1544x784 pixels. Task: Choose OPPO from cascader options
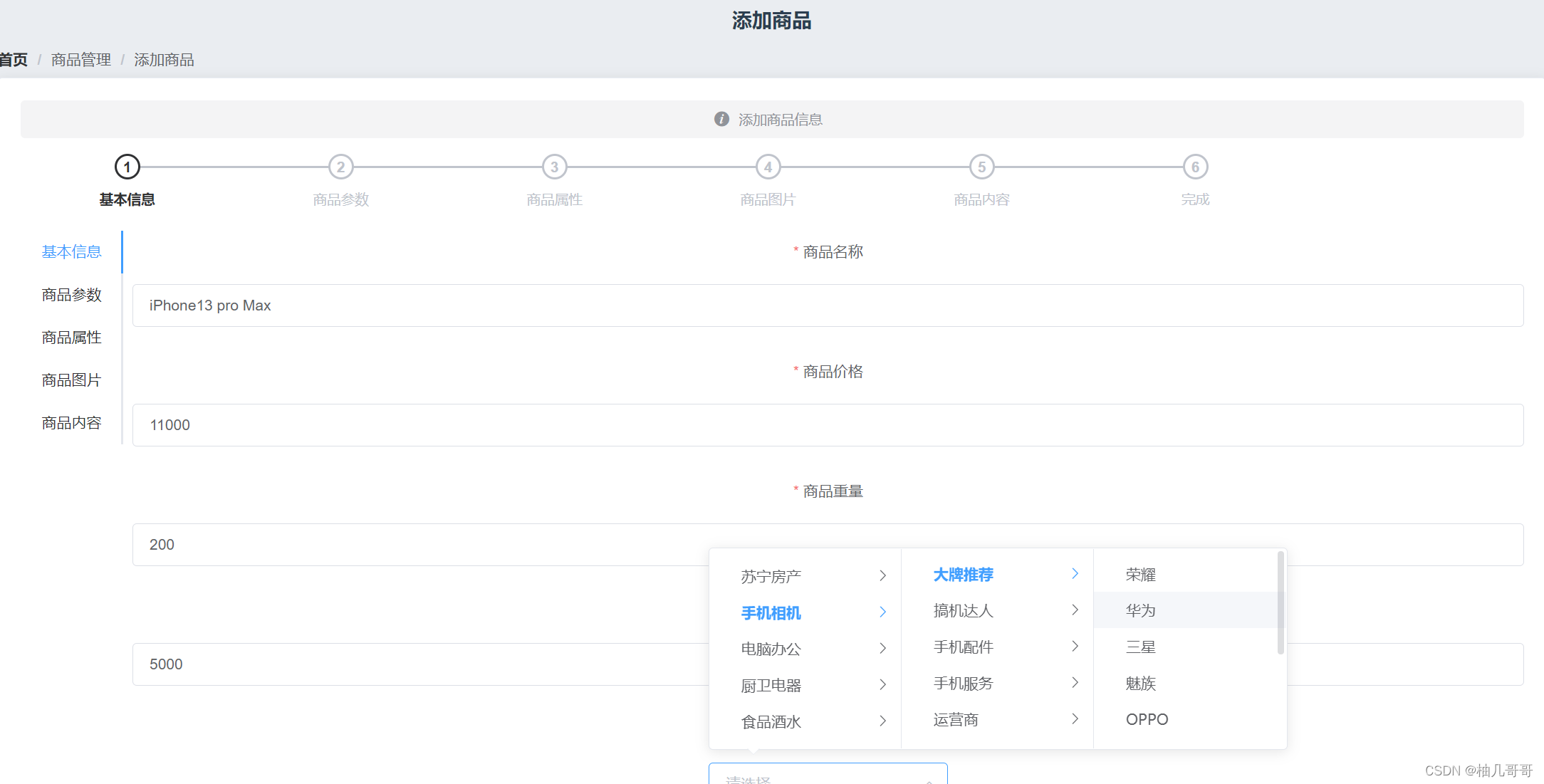1147,719
